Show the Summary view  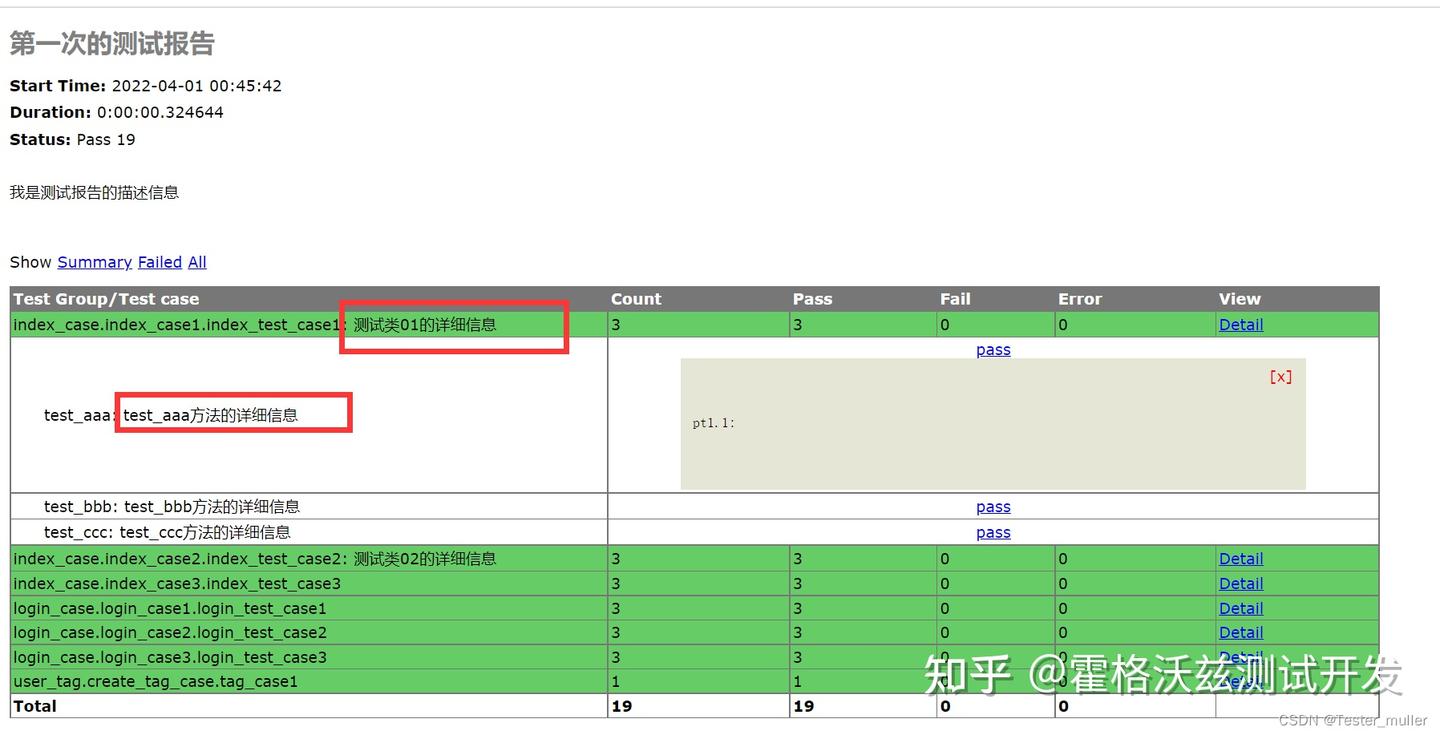94,262
